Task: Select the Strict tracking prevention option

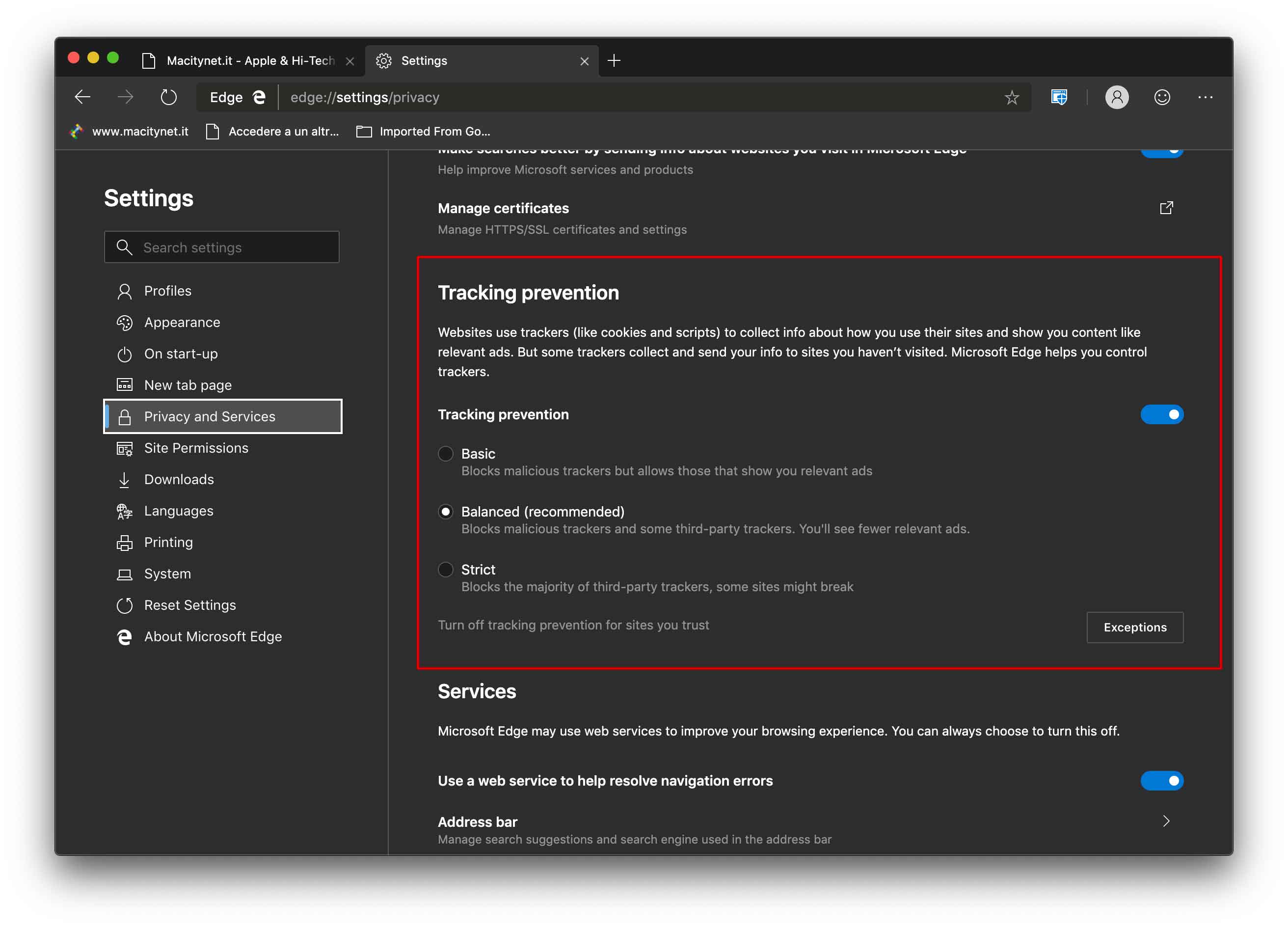Action: (x=446, y=570)
